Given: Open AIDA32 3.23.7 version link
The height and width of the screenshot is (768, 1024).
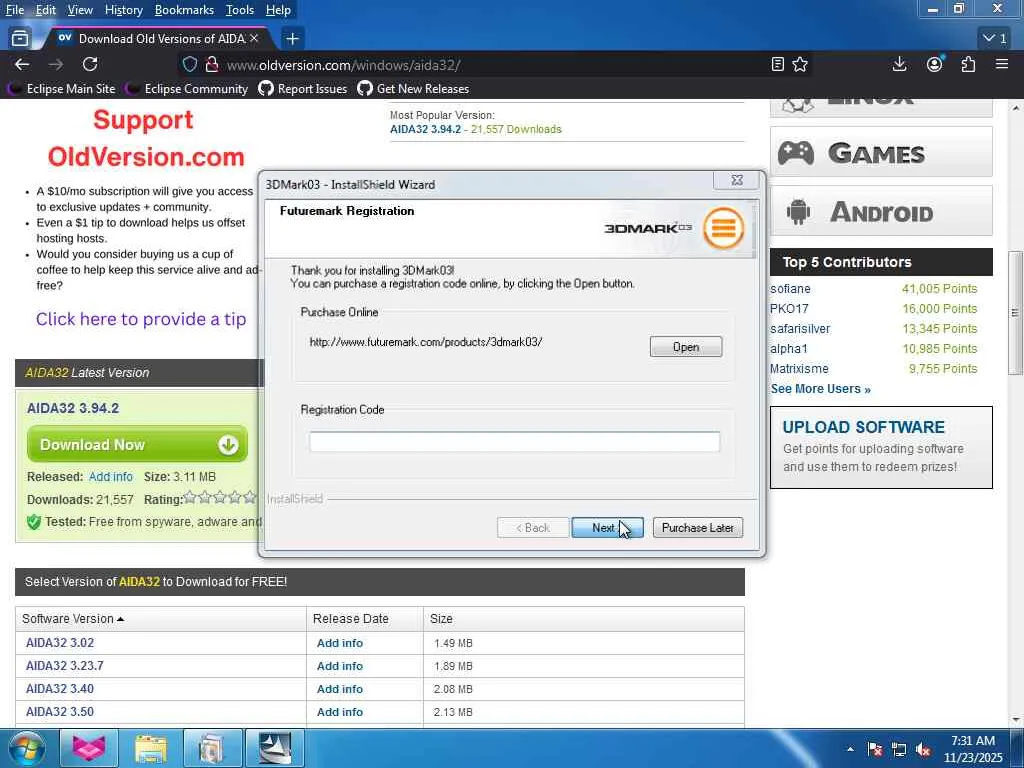Looking at the screenshot, I should pyautogui.click(x=65, y=665).
